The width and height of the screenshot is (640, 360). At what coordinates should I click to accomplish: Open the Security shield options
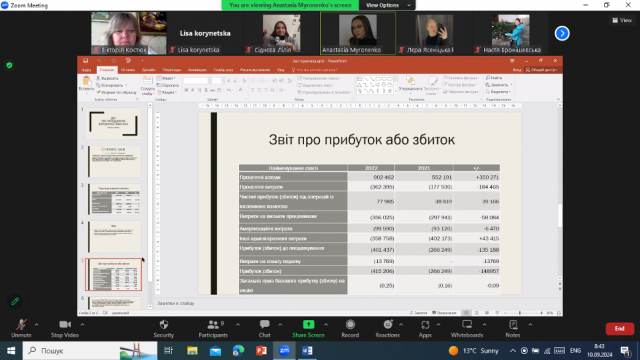[x=164, y=329]
